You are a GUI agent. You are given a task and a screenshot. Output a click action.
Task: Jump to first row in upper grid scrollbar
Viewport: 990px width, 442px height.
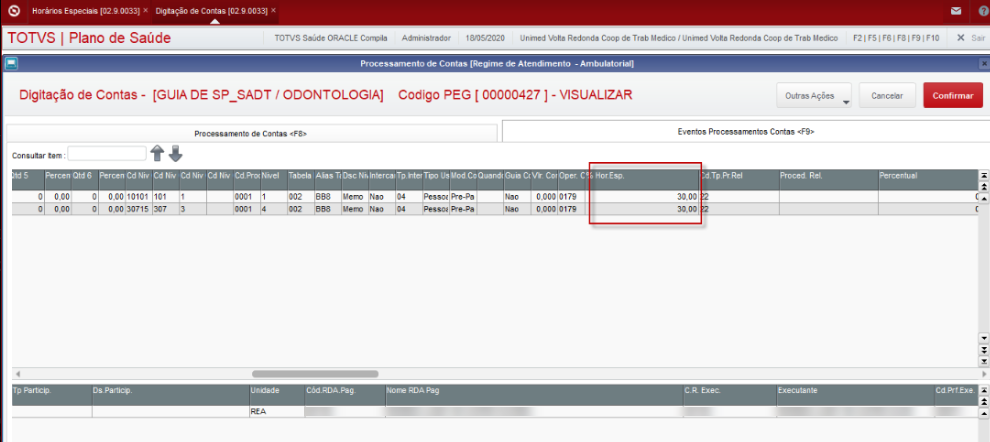983,175
